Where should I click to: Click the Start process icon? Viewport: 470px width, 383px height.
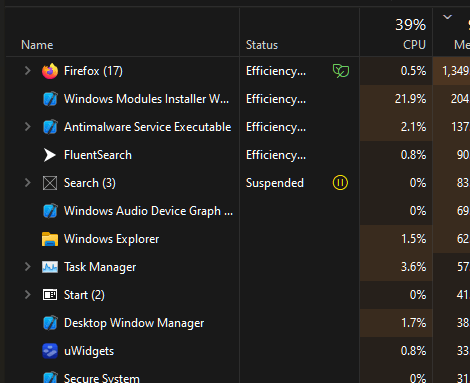[50, 295]
